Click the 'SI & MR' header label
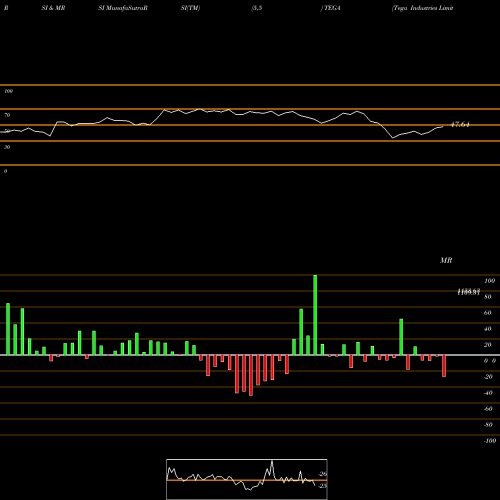 pos(53,8)
